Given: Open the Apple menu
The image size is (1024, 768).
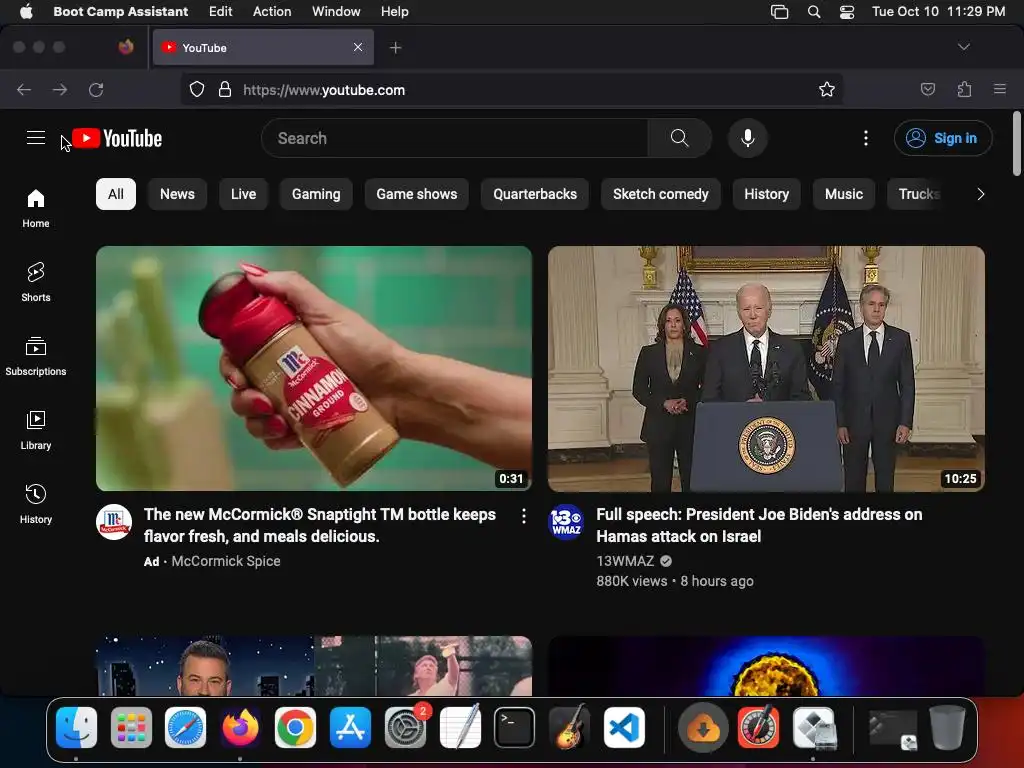Looking at the screenshot, I should [x=26, y=11].
